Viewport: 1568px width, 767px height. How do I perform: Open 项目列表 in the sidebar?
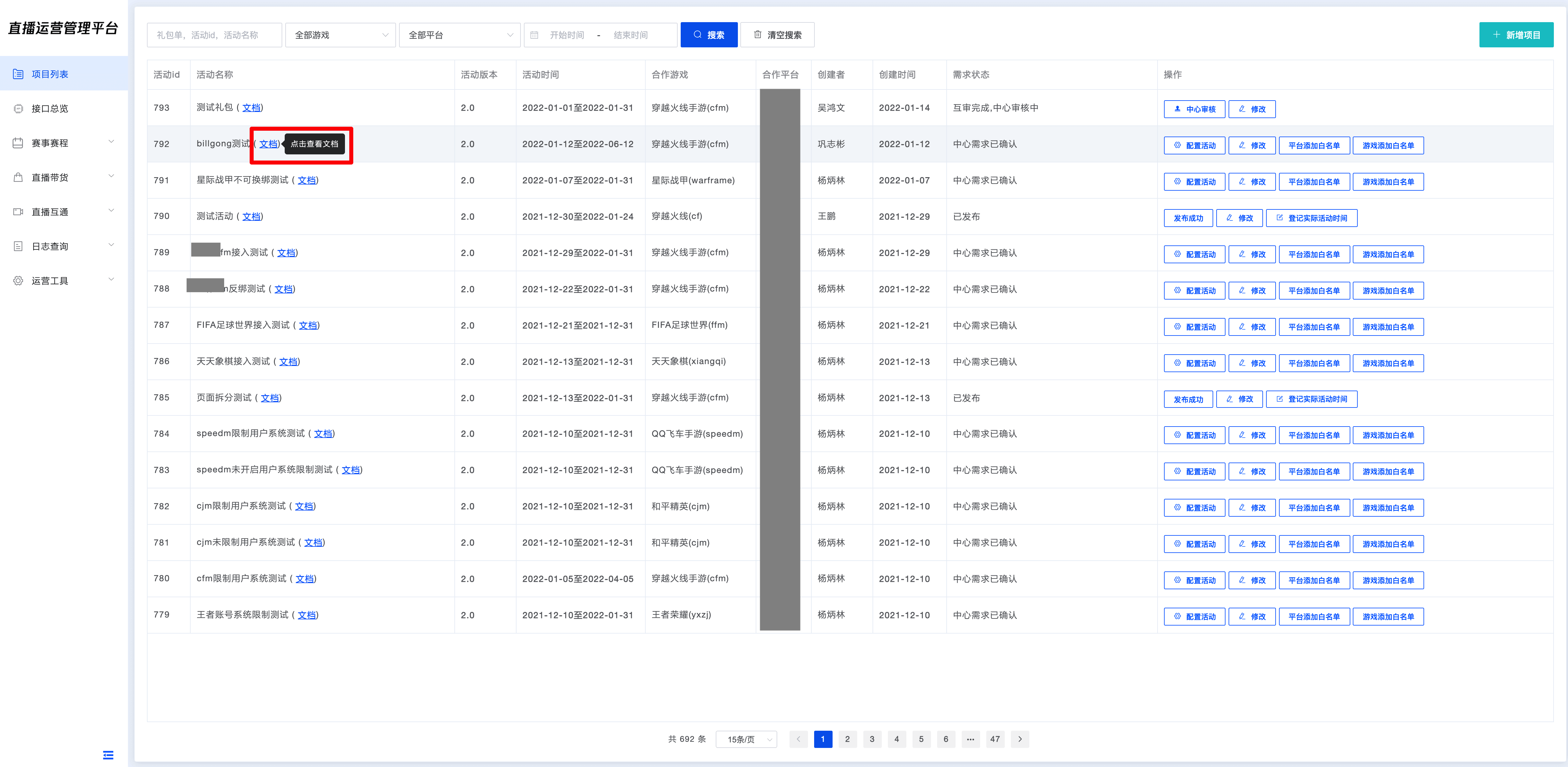pos(64,74)
